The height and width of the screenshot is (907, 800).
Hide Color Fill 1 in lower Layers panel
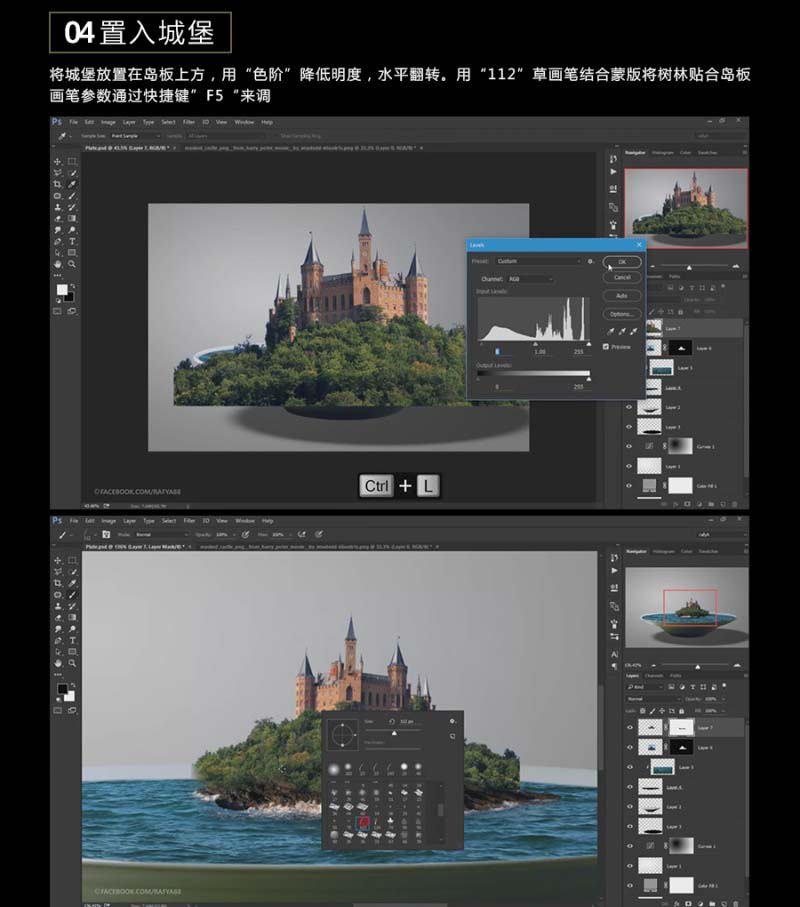(x=630, y=885)
